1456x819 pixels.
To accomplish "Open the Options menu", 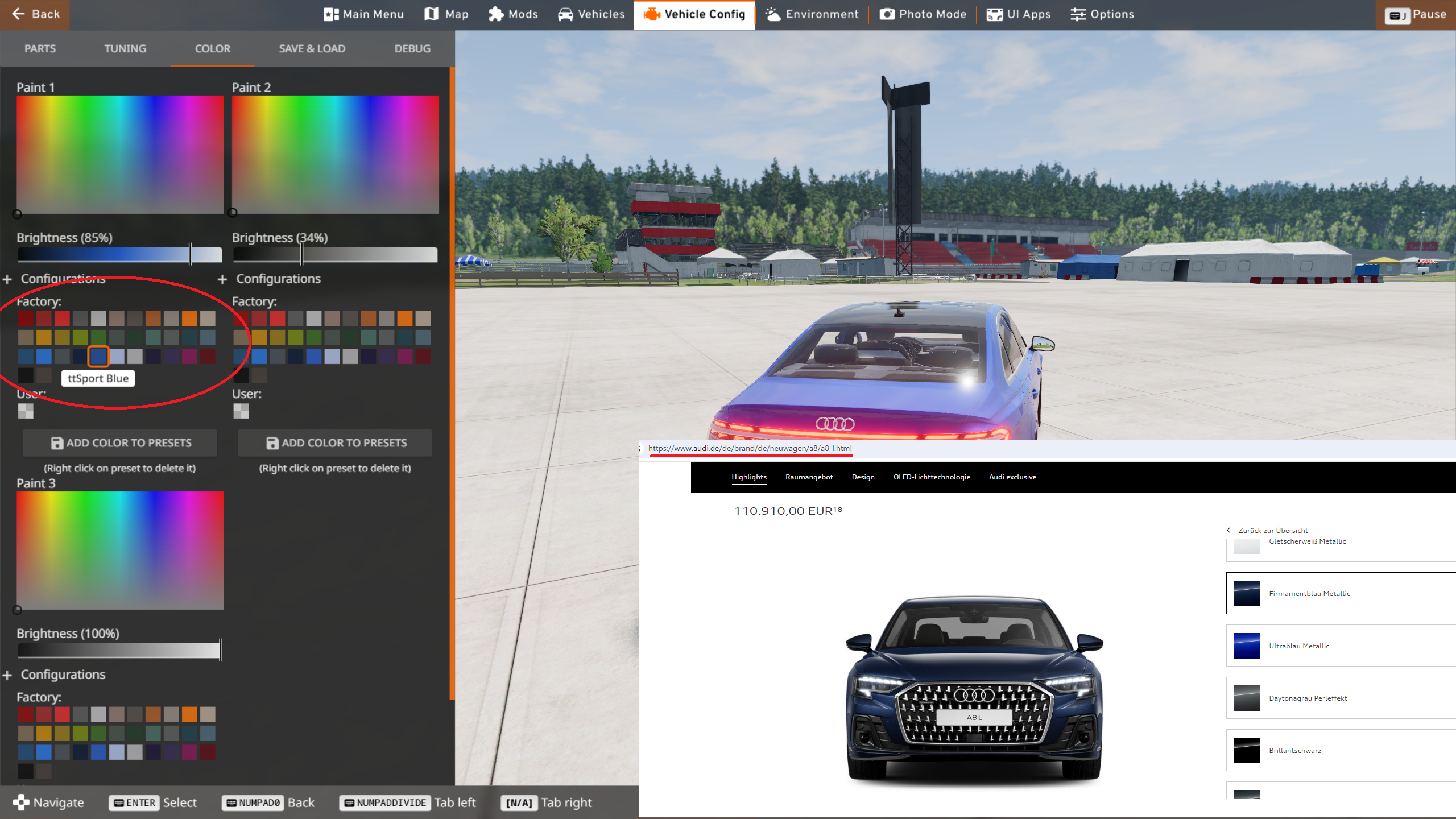I will click(x=1102, y=14).
